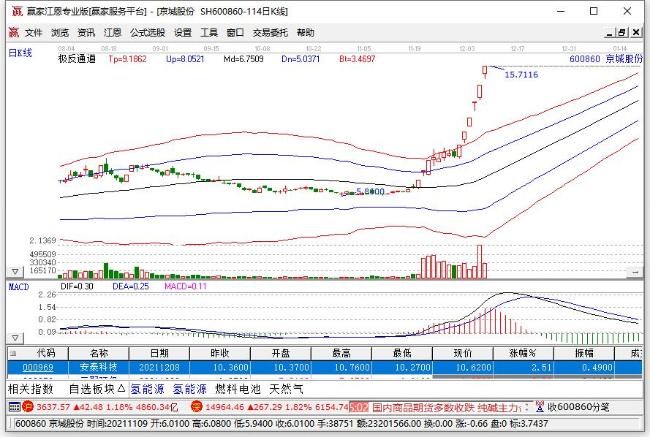This screenshot has height=437, width=650.
Task: Click the Dn=5.0371 indicator value
Action: click(x=301, y=59)
